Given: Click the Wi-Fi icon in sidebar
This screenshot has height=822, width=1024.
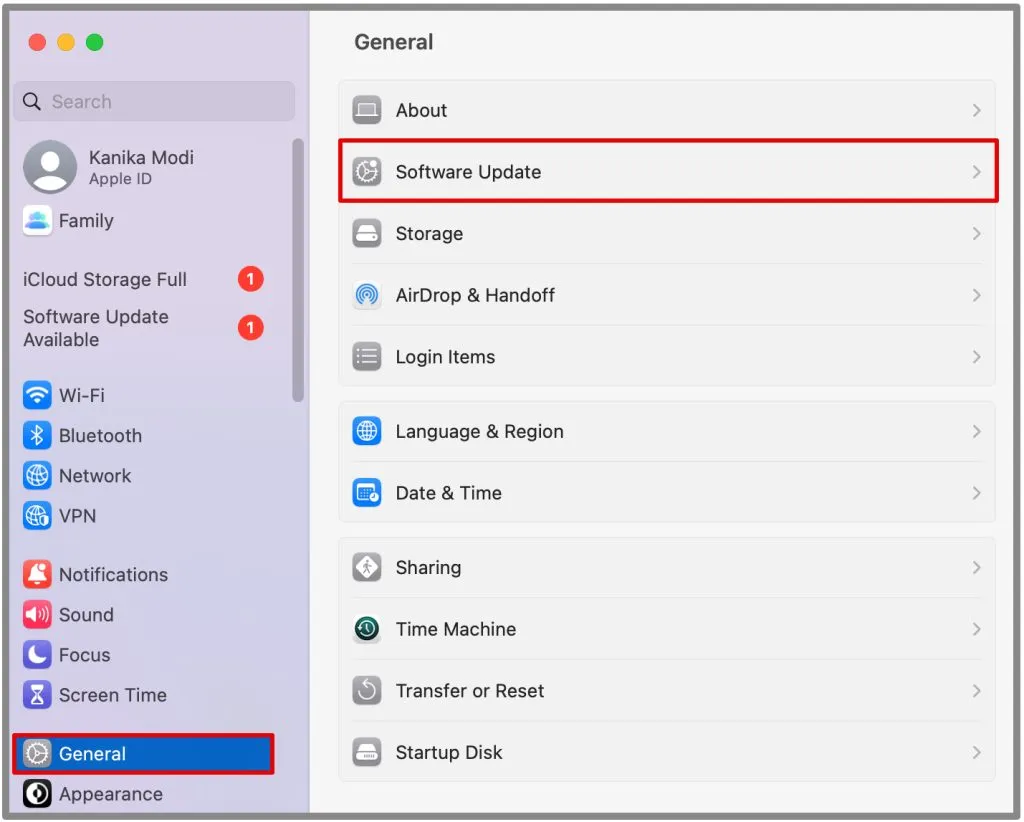Looking at the screenshot, I should (37, 395).
